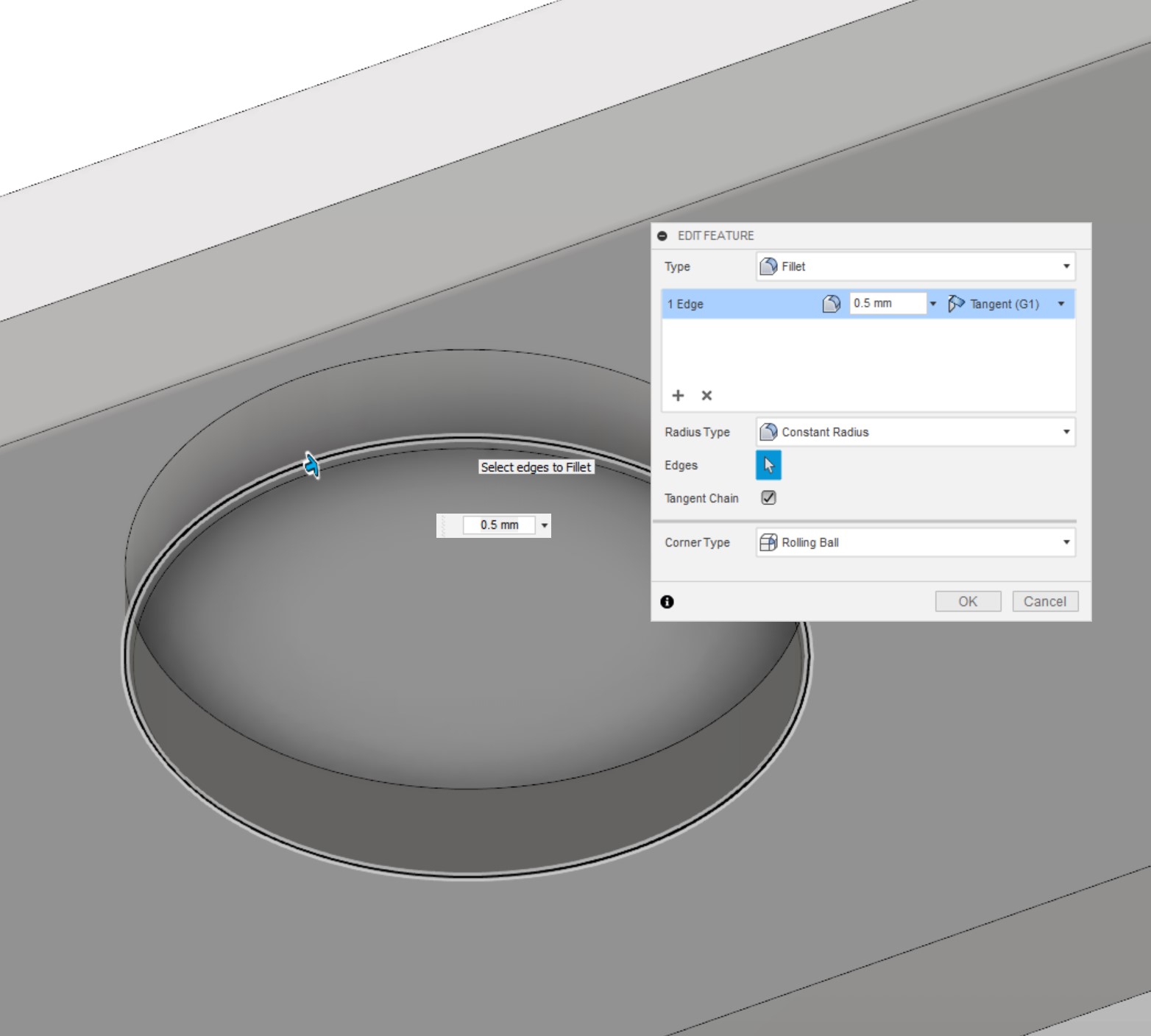Viewport: 1151px width, 1036px height.
Task: Expand the floating viewport radius dropdown arrow
Action: tap(545, 525)
